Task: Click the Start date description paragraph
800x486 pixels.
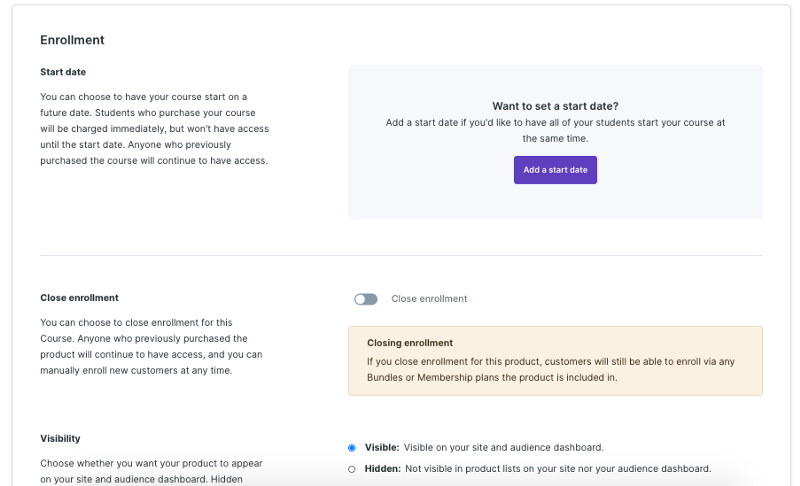Action: (x=155, y=129)
